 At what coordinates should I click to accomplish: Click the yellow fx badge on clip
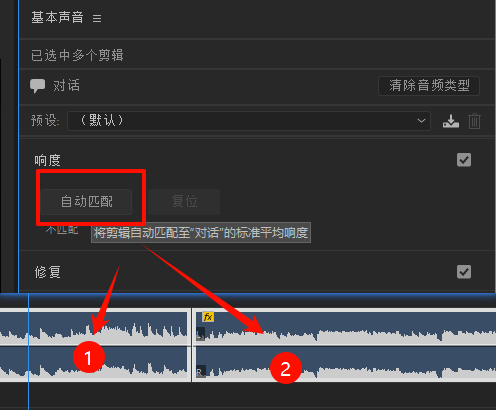pyautogui.click(x=208, y=317)
